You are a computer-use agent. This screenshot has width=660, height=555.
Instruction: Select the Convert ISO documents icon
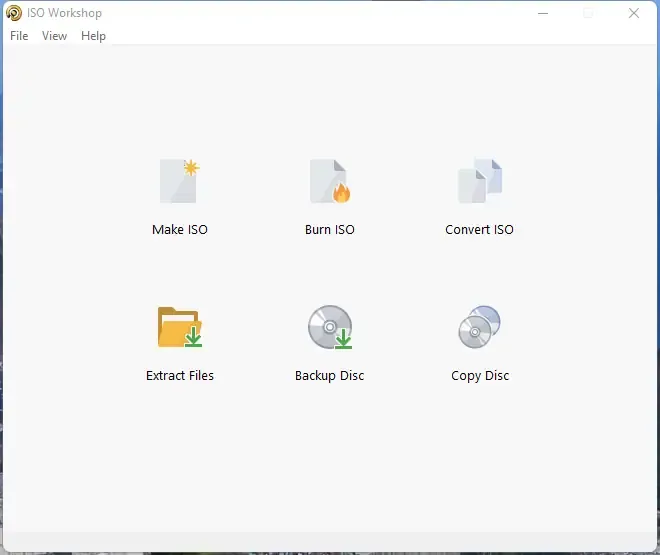point(480,181)
